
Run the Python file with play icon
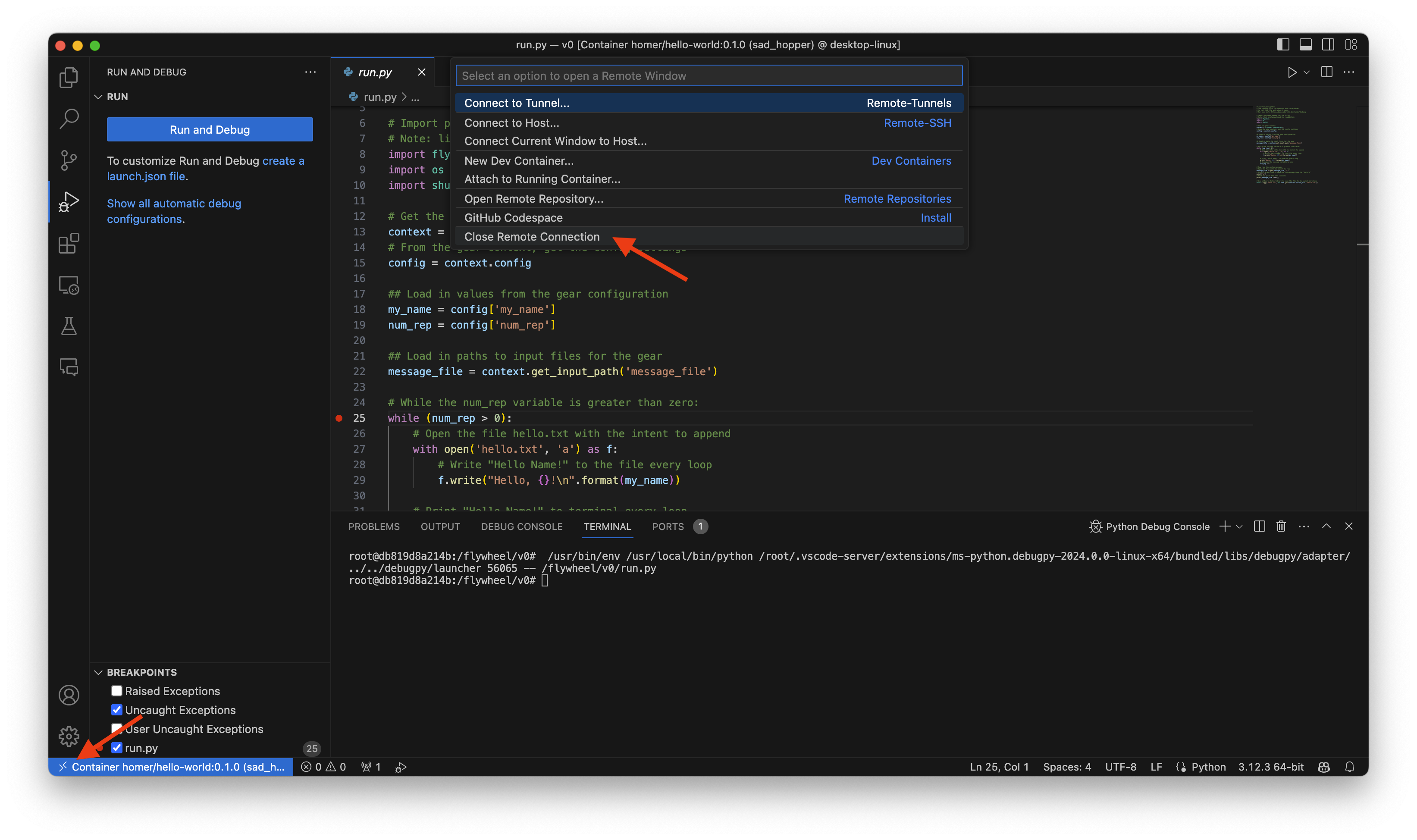point(1292,72)
